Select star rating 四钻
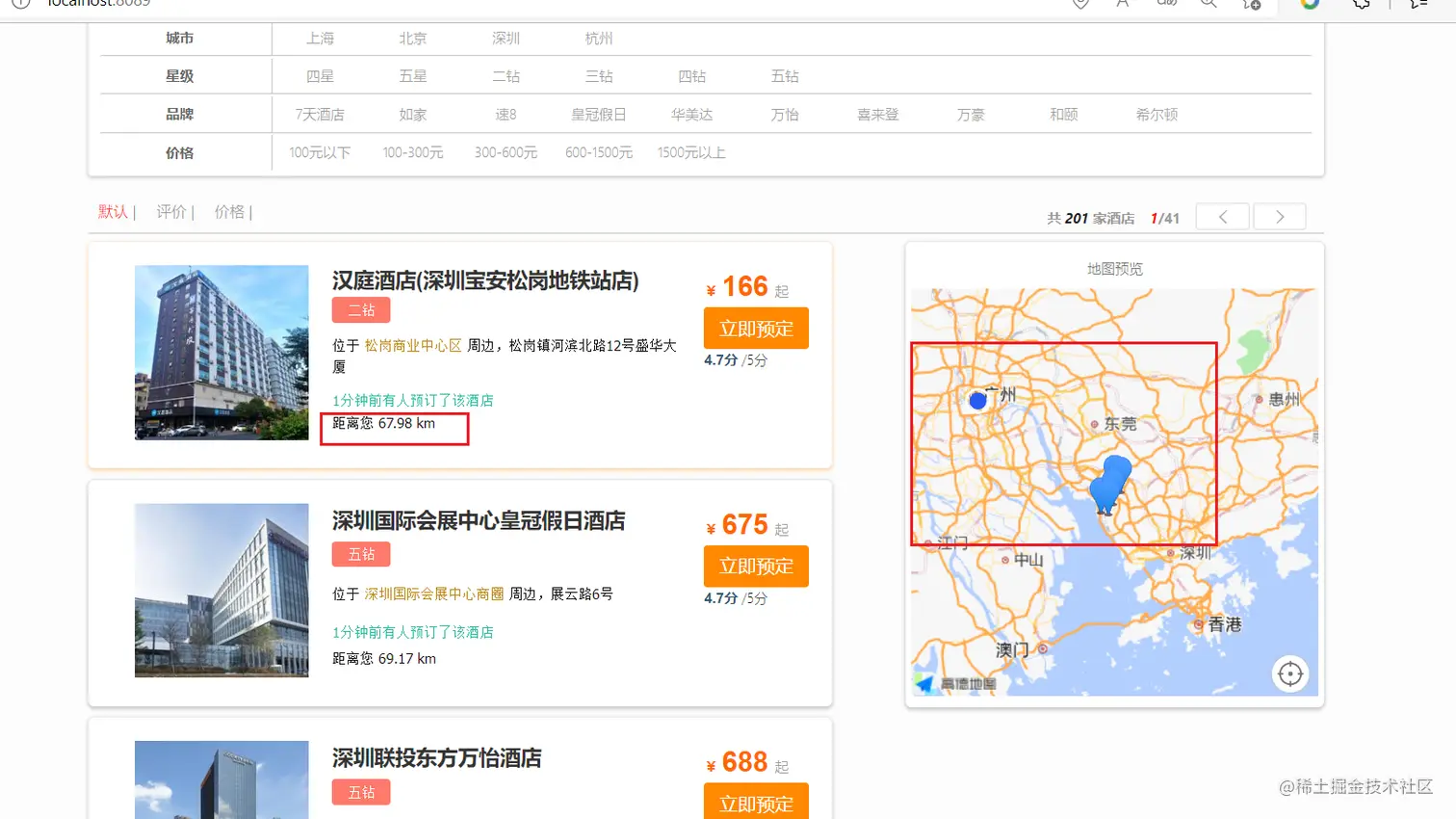The height and width of the screenshot is (819, 1456). (x=691, y=76)
